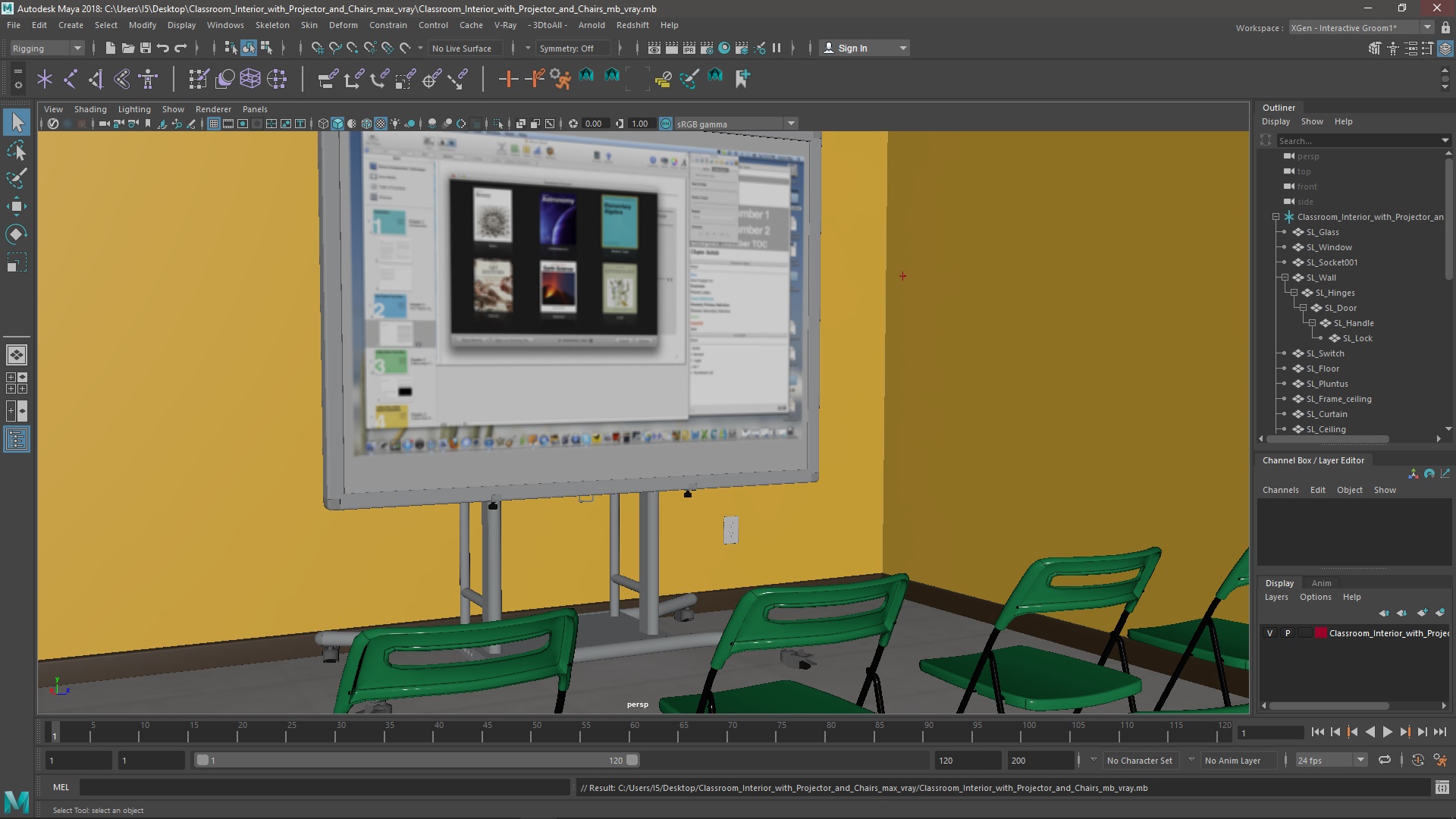
Task: Collapse the SL_Wall tree node
Action: (1285, 278)
